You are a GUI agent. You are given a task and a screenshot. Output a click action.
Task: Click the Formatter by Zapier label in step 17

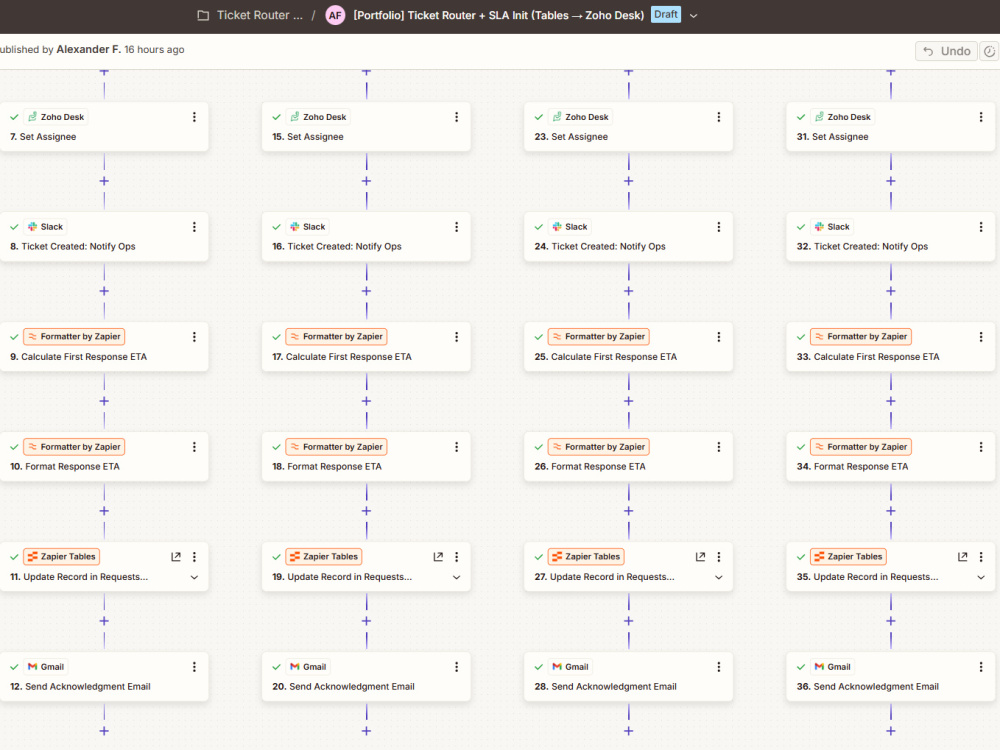point(336,337)
